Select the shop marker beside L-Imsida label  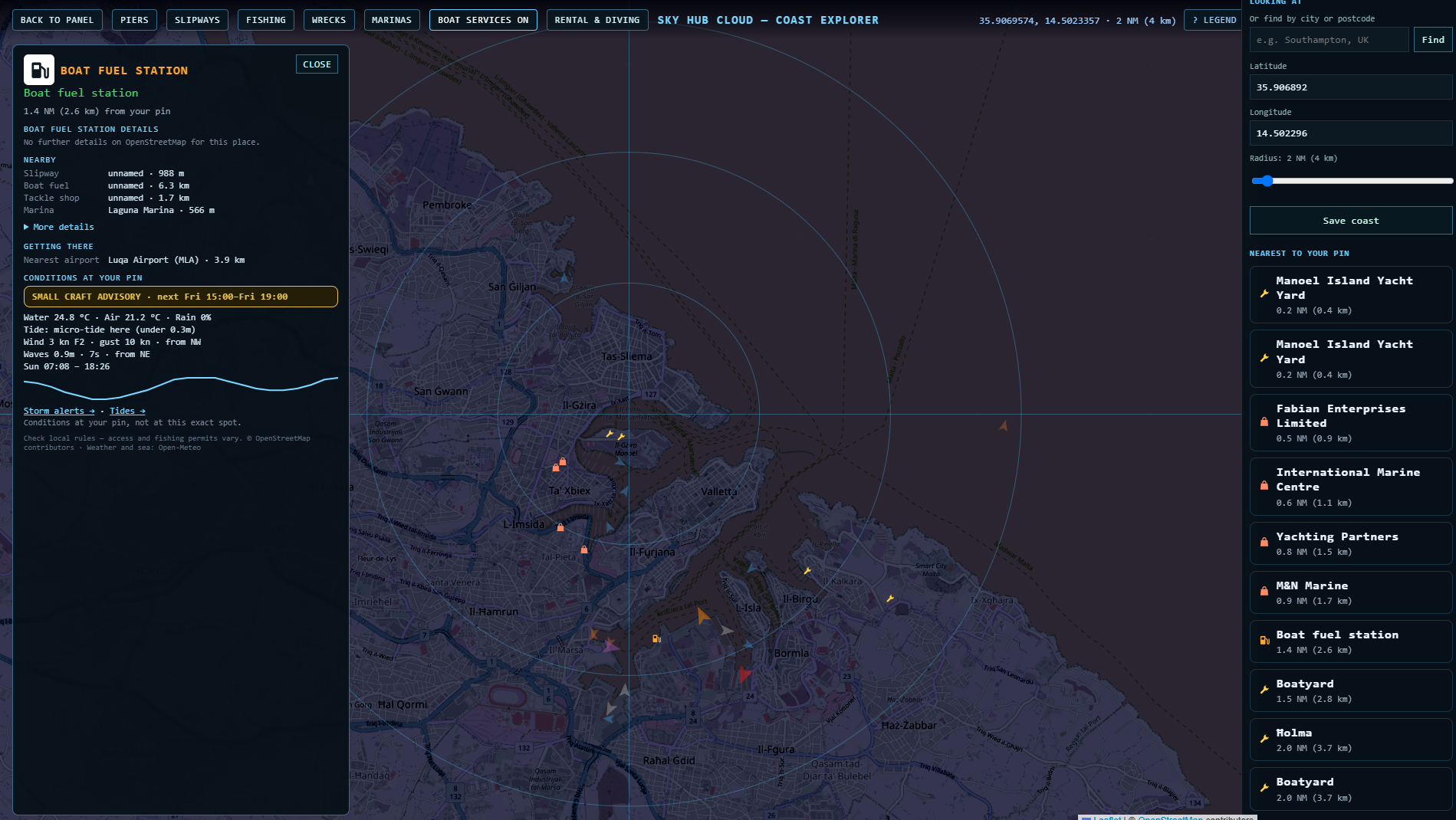[x=560, y=527]
